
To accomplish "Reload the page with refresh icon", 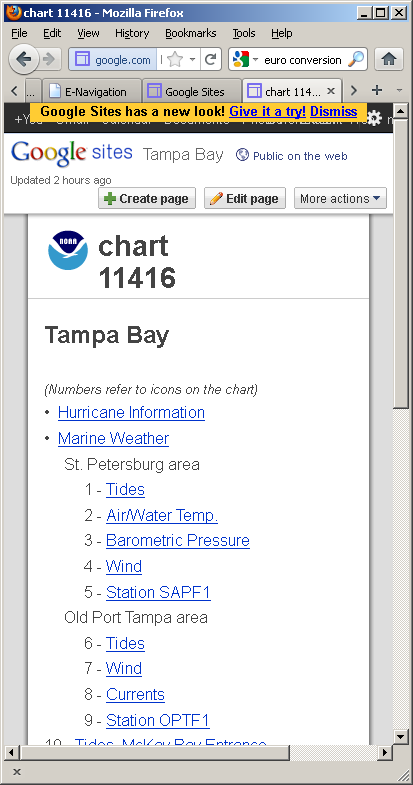I will coord(211,60).
